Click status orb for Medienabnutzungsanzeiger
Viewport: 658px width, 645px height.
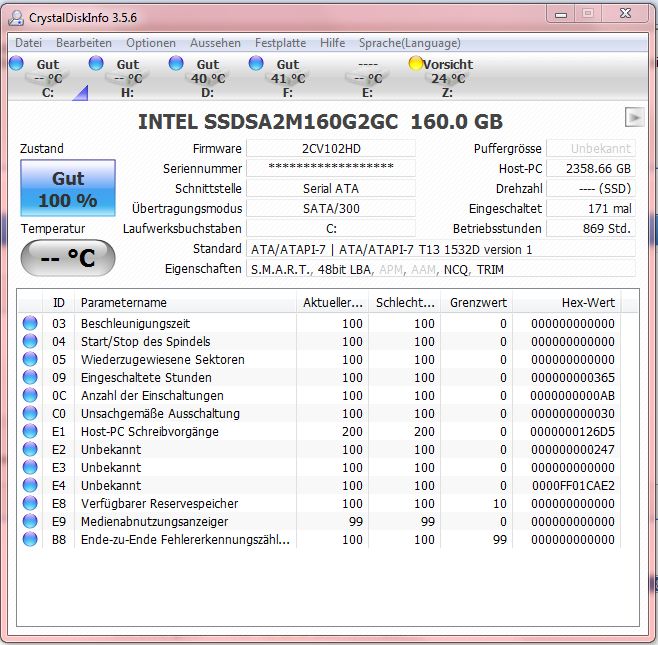30,522
